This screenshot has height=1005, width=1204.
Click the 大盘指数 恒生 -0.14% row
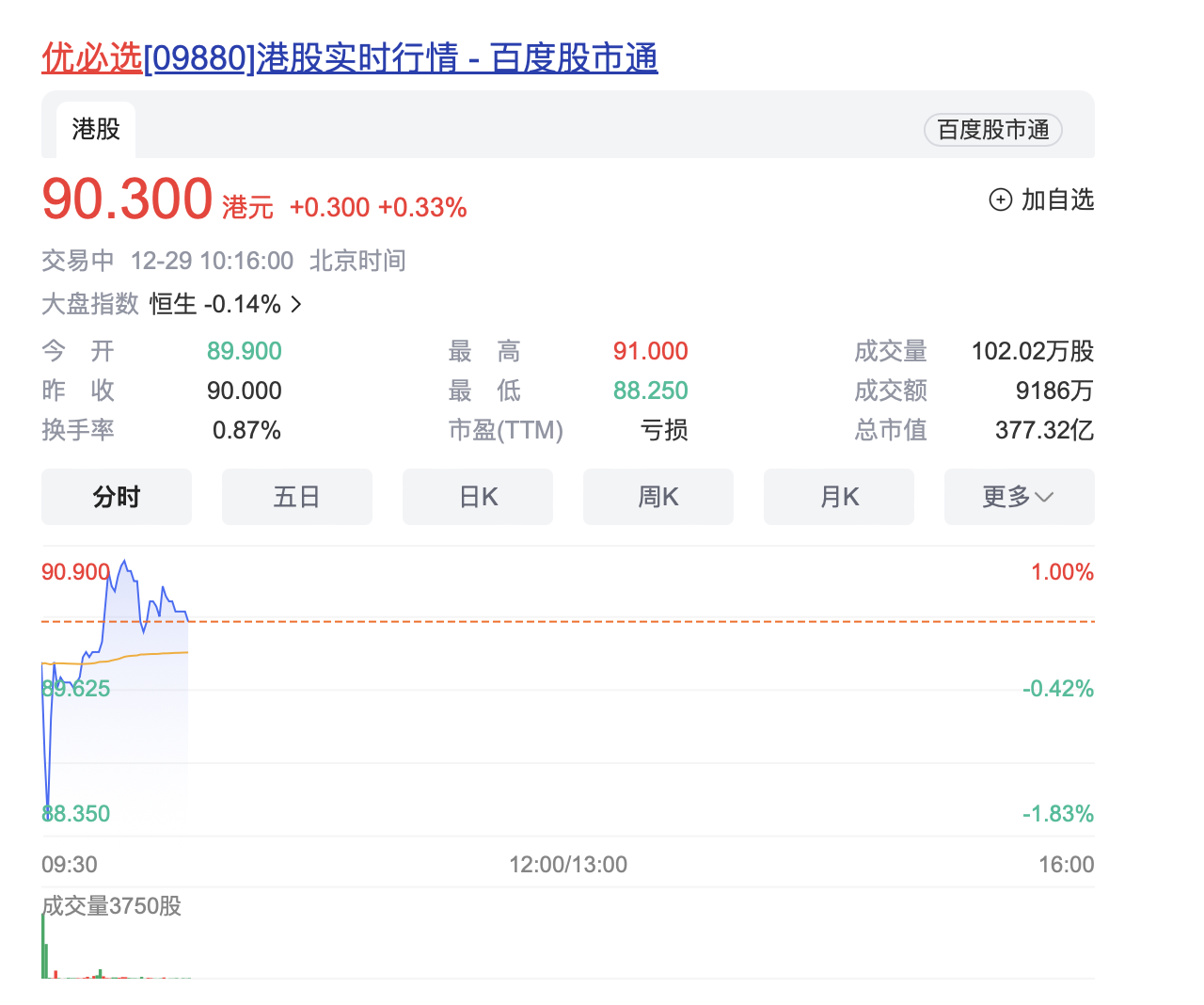171,304
